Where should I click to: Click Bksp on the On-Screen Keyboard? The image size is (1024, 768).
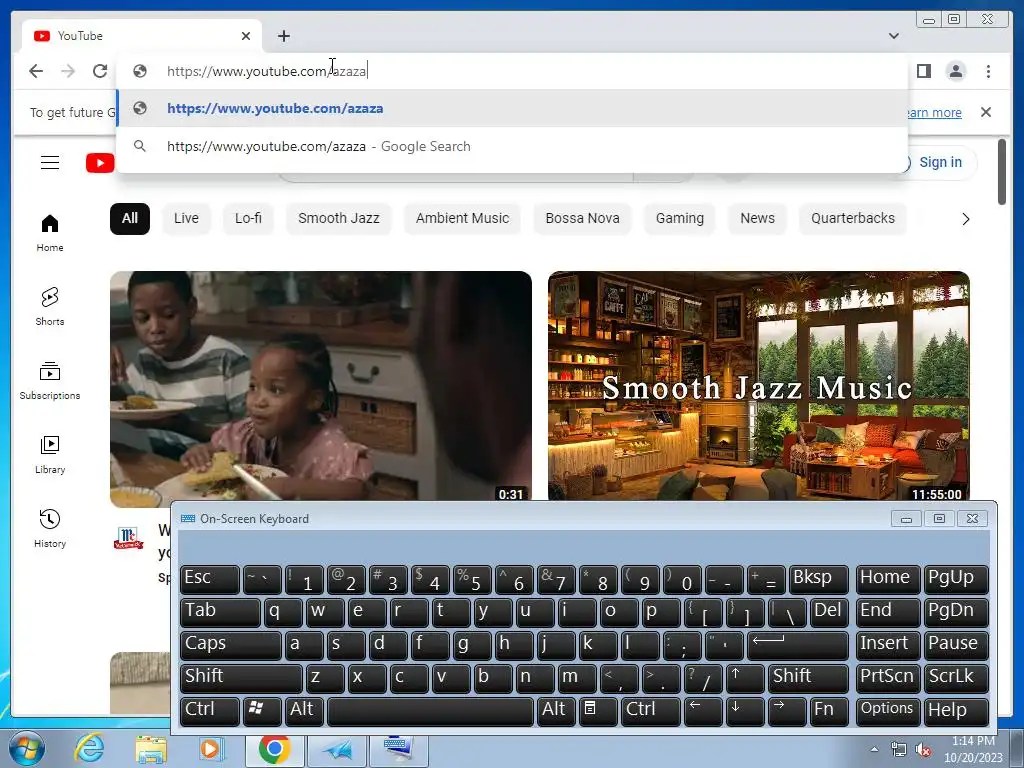tap(818, 579)
